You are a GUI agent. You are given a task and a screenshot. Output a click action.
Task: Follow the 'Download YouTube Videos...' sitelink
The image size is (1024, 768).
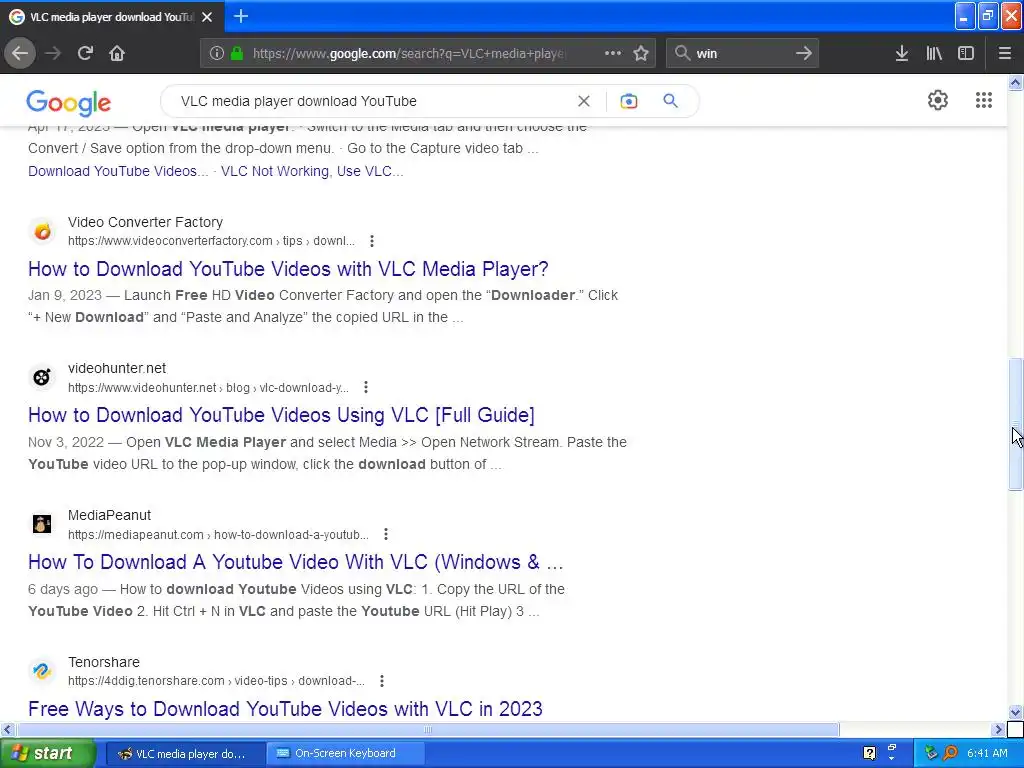click(118, 171)
